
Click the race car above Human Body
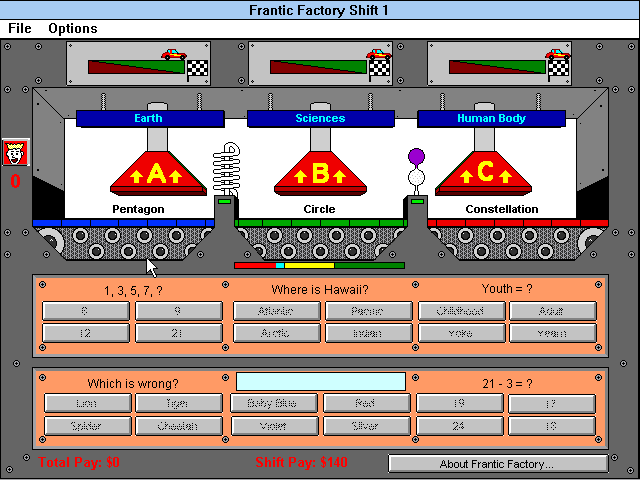(558, 55)
